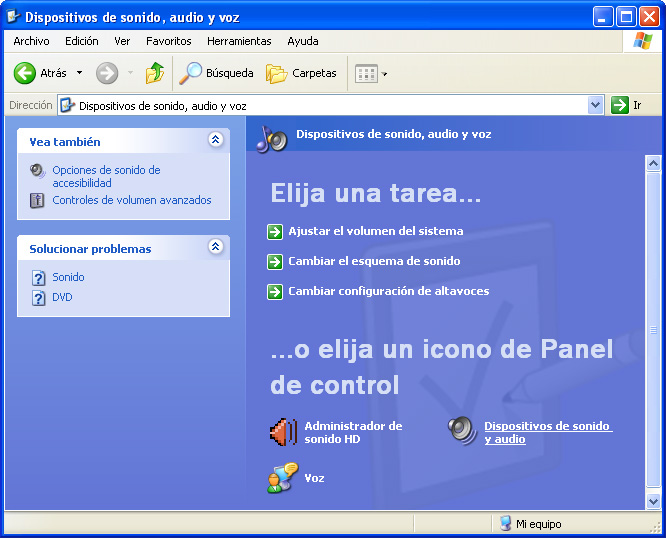Screen dimensions: 666x538
Task: Click speaker icon for accessibility sound options
Action: click(x=37, y=171)
